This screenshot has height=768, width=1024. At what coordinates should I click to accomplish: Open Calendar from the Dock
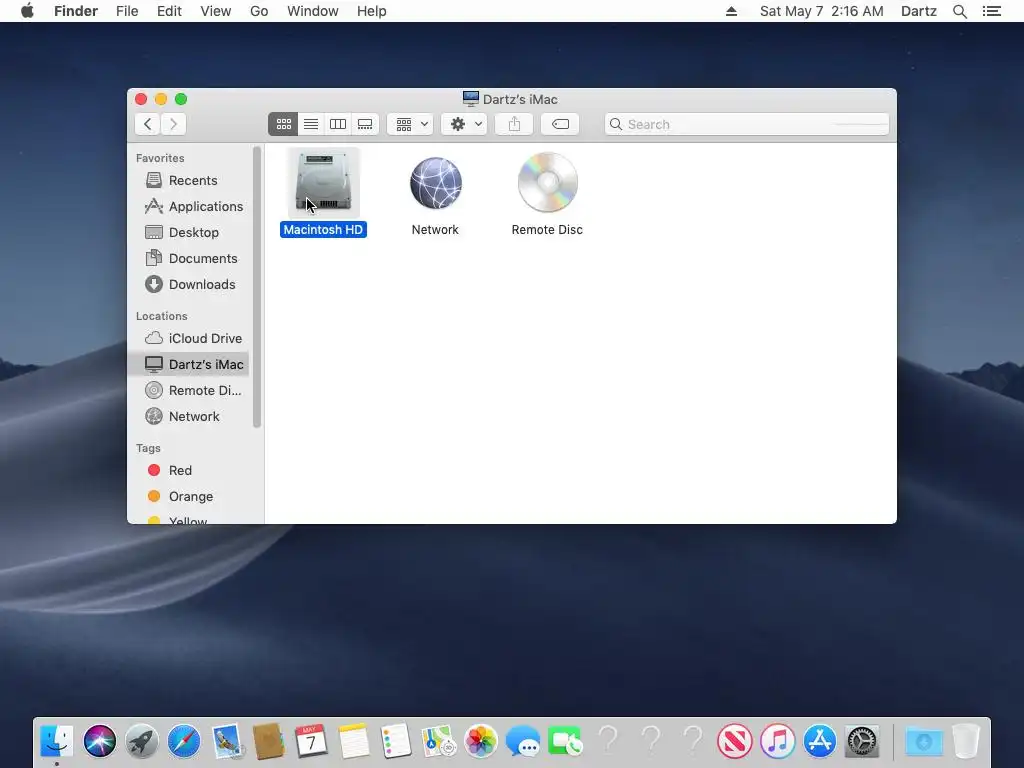point(311,741)
